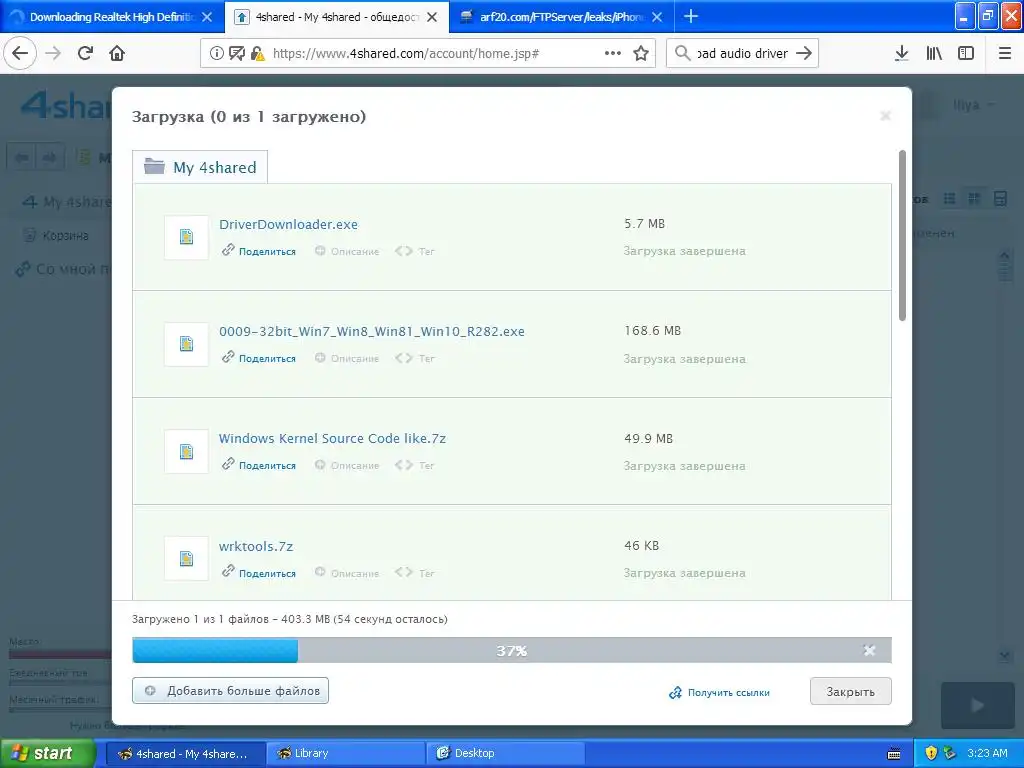Focus the browser search field

pyautogui.click(x=743, y=54)
